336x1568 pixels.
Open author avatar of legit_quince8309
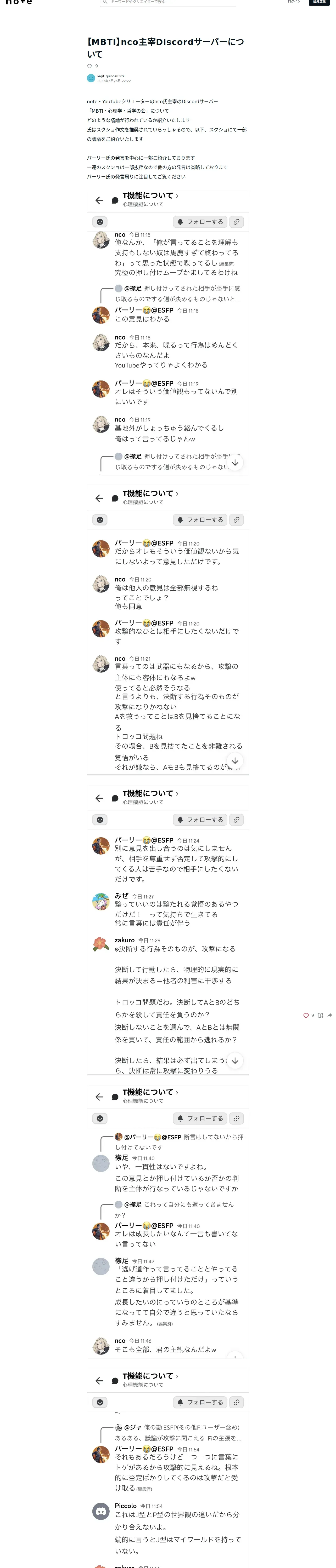coord(91,78)
